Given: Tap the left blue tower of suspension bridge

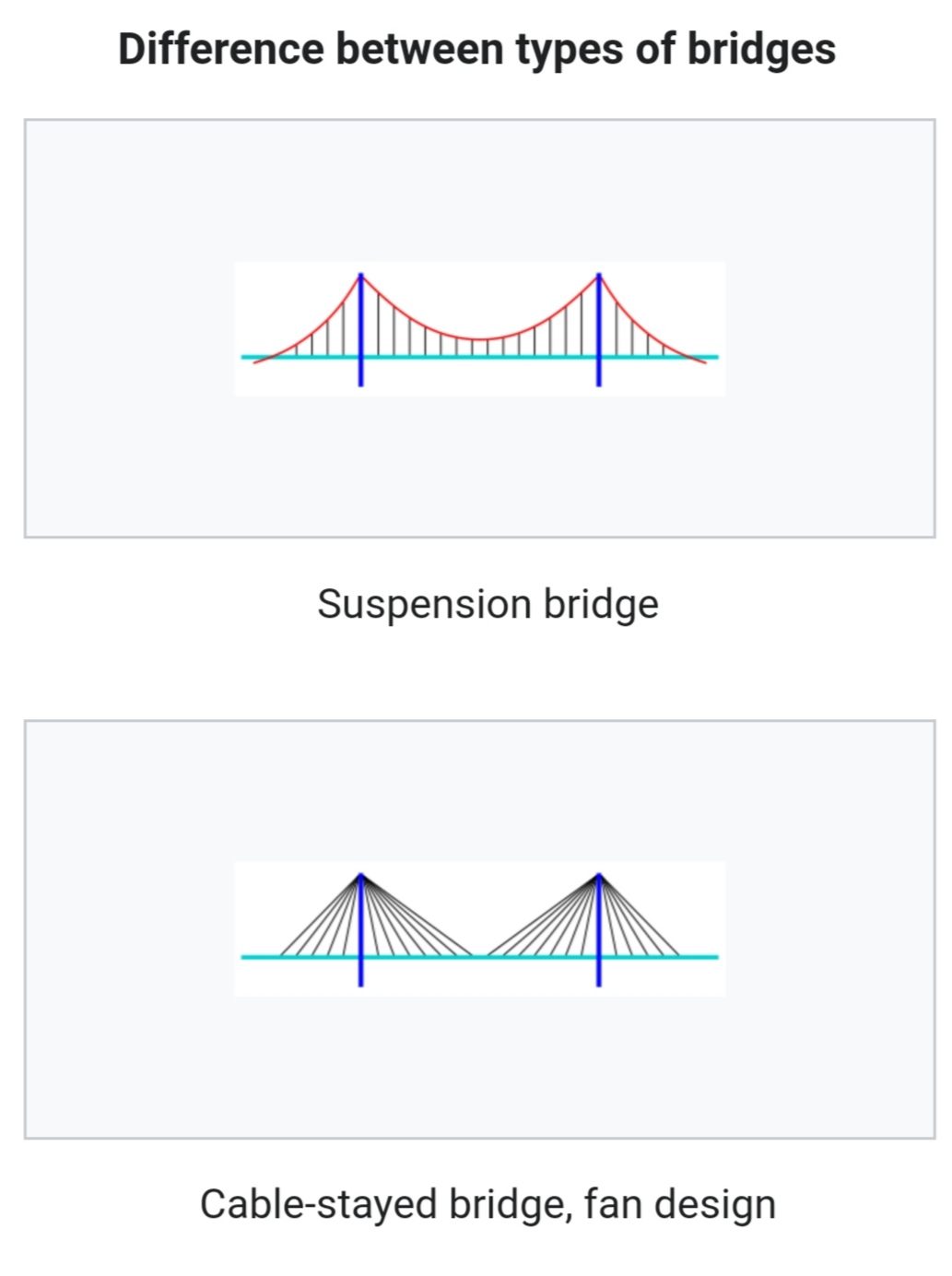Looking at the screenshot, I should point(360,329).
